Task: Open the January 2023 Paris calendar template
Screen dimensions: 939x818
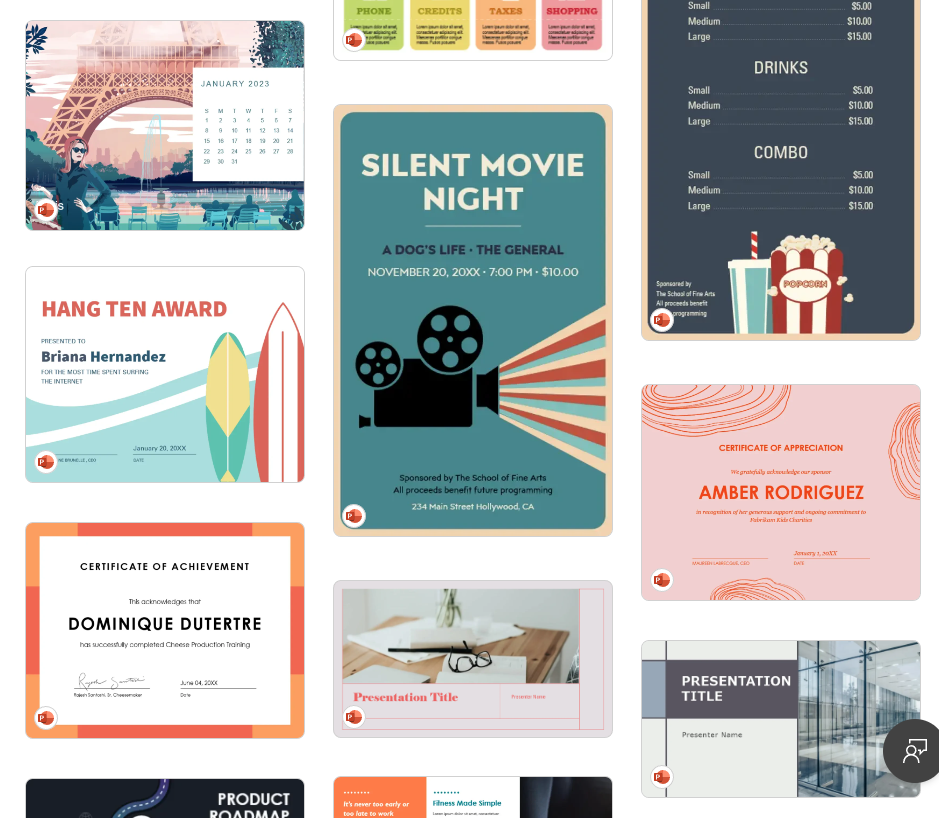Action: coord(165,125)
